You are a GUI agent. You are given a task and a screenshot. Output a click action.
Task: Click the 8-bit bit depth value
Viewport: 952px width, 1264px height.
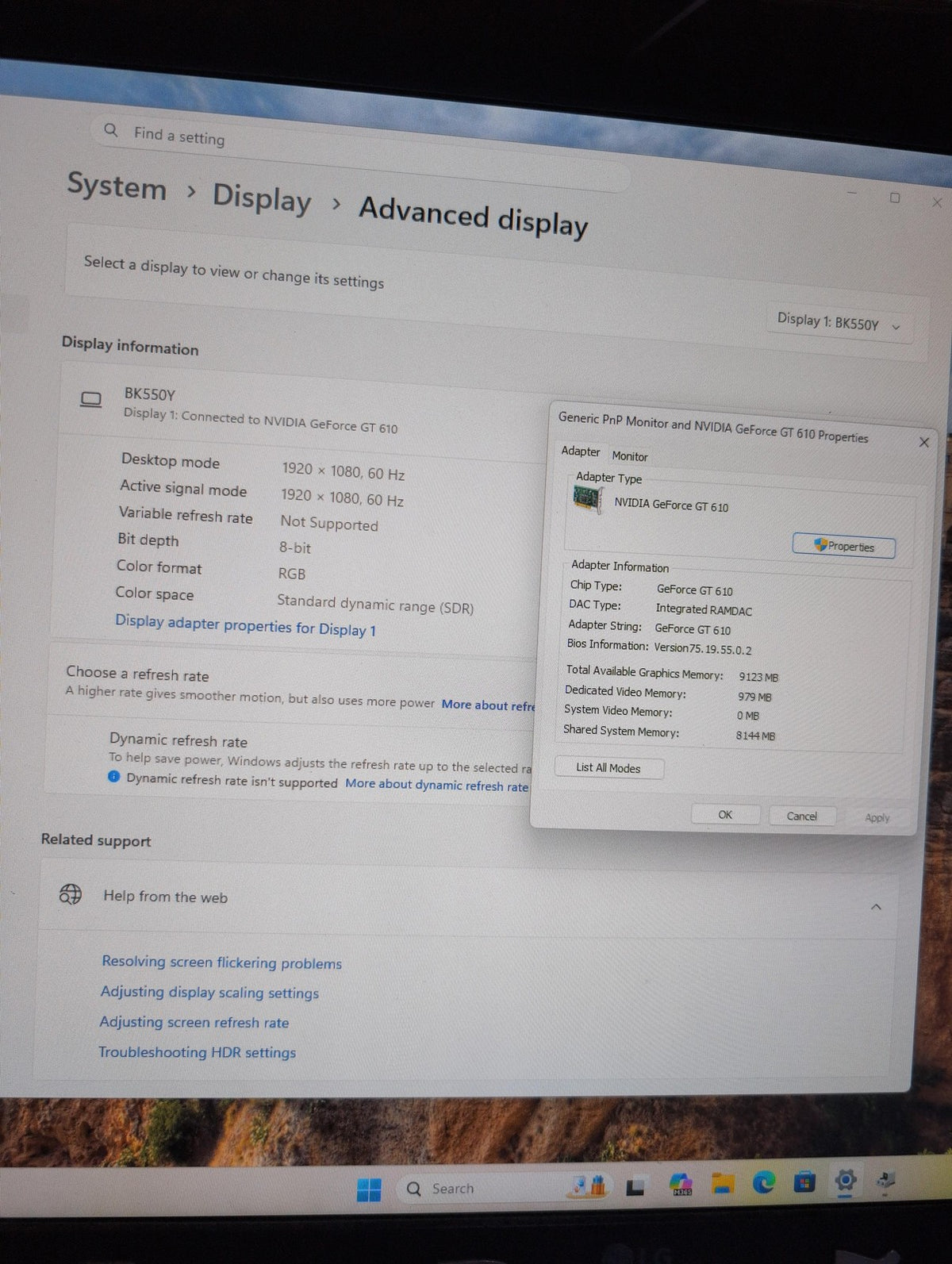(x=295, y=548)
